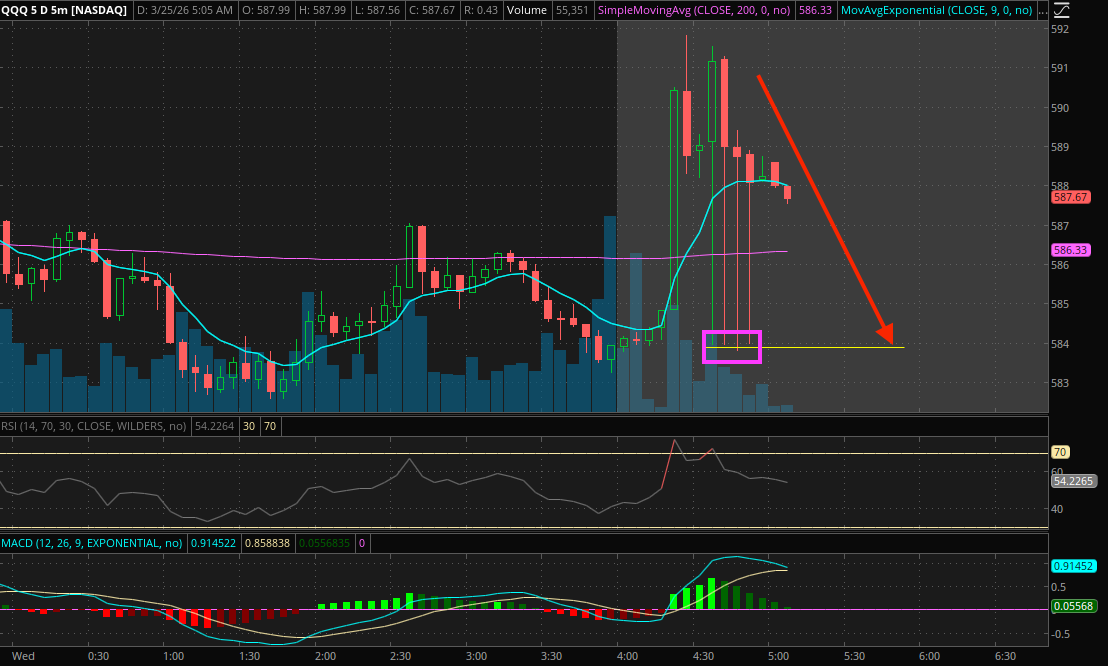This screenshot has height=666, width=1108.
Task: Click the 590 price axis label
Action: 1060,108
